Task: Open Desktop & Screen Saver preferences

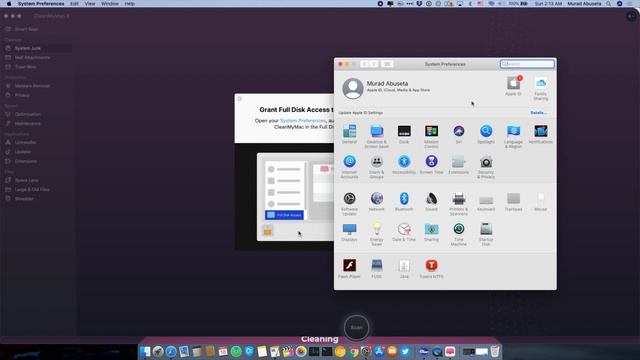Action: click(x=376, y=136)
